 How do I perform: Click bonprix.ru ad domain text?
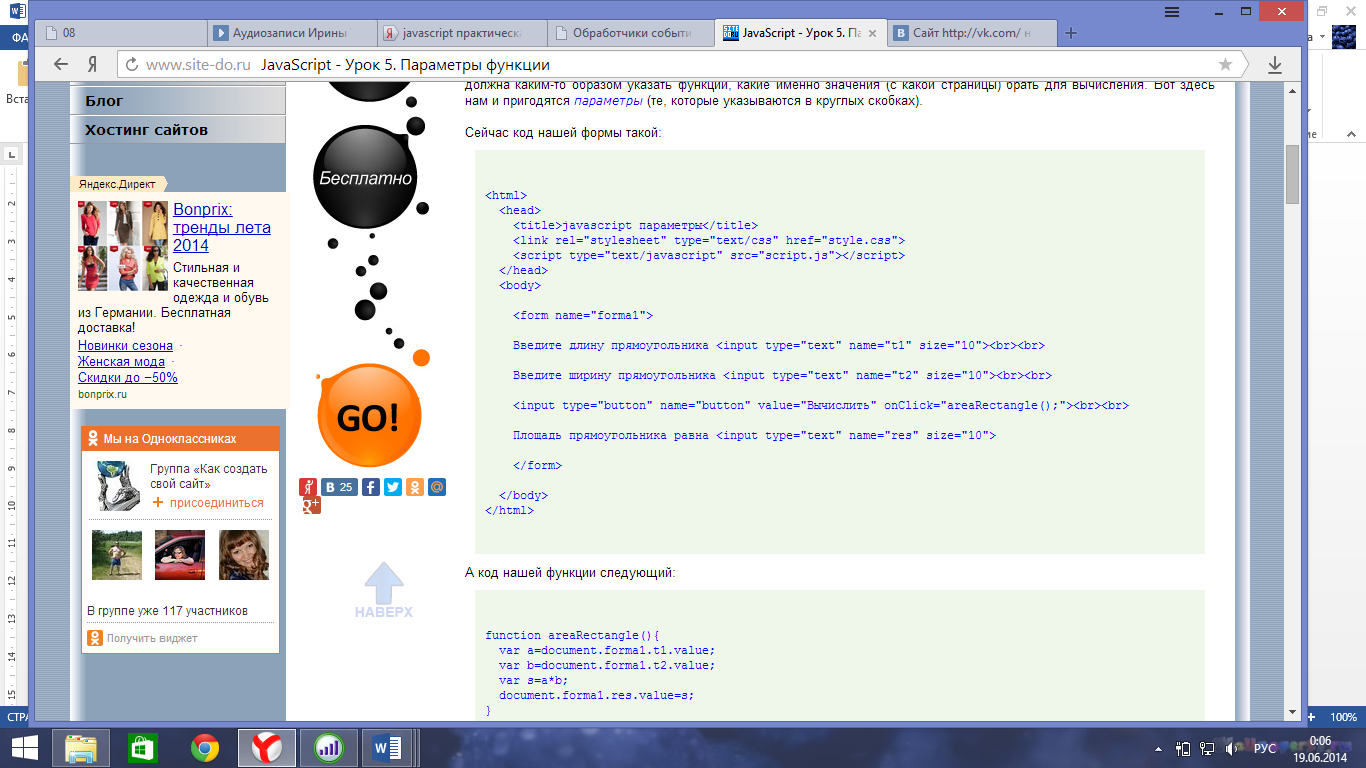103,394
